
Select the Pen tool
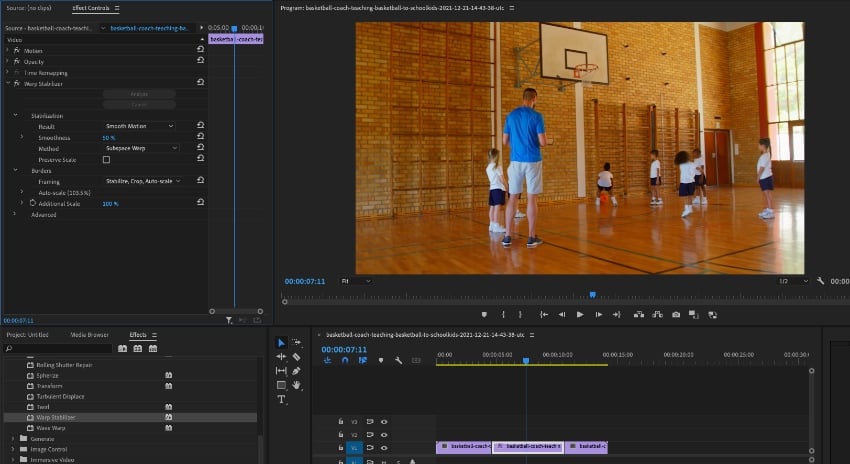click(x=296, y=371)
